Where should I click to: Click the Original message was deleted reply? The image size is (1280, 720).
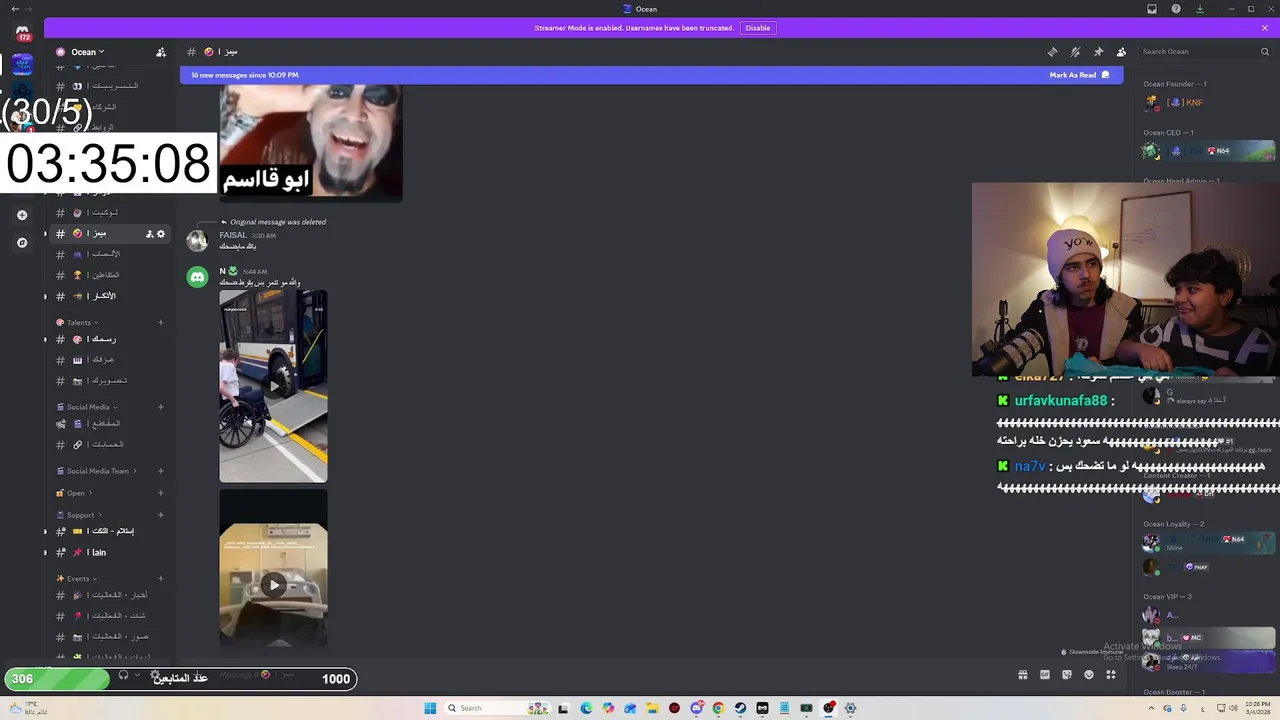tap(277, 222)
